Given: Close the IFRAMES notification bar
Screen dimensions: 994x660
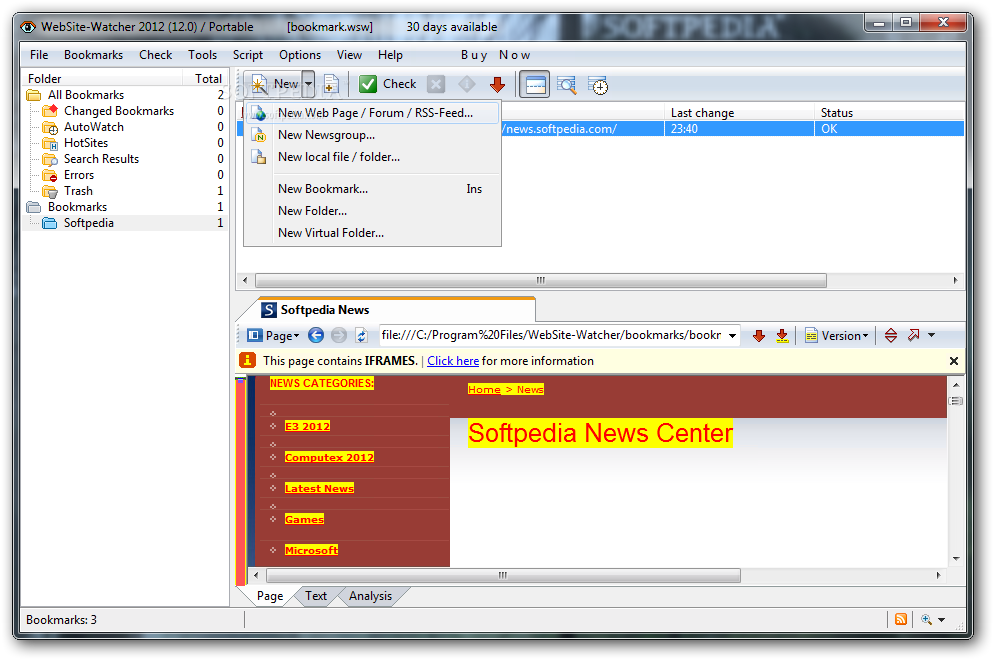Looking at the screenshot, I should (953, 361).
